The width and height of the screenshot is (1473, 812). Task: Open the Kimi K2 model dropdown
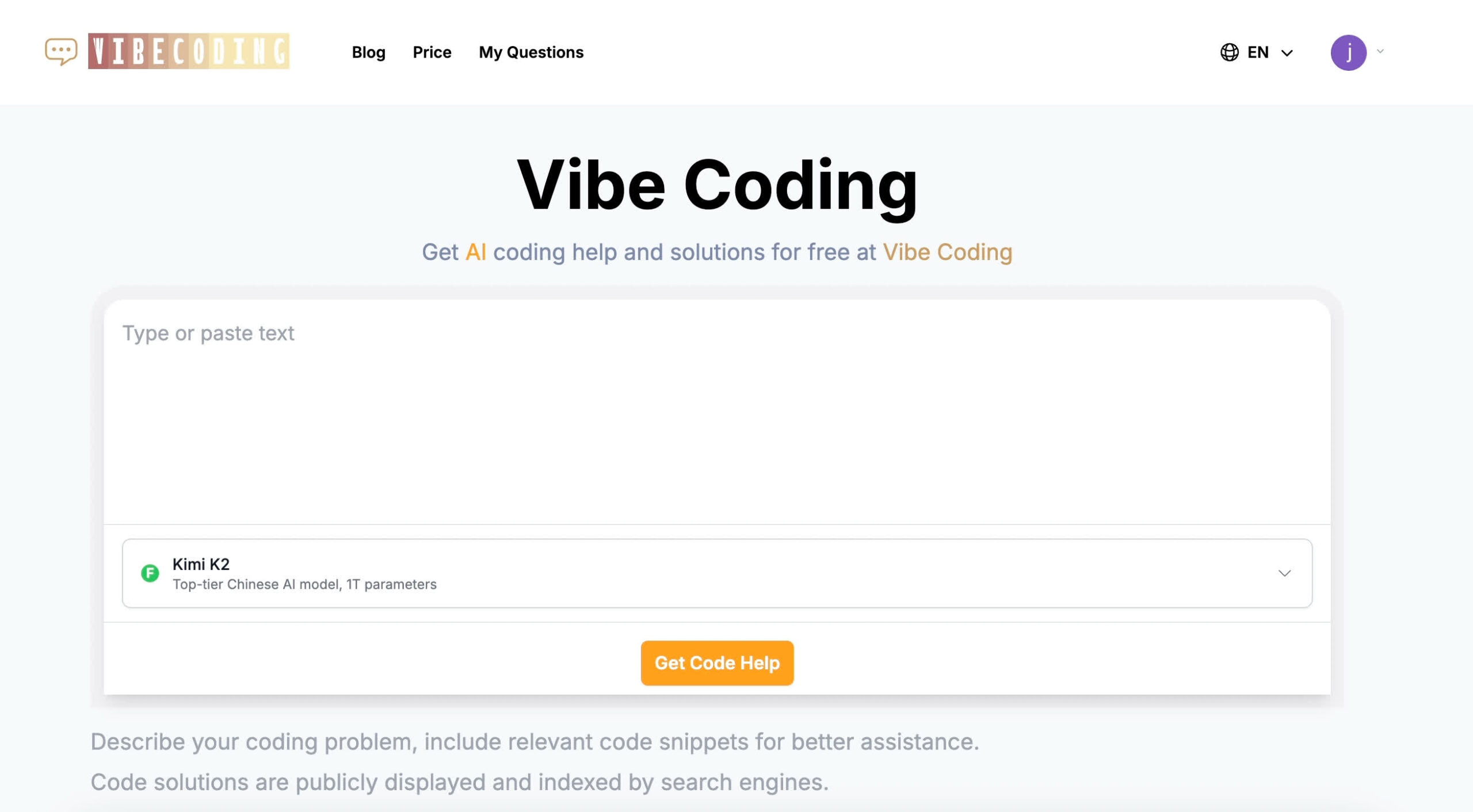[716, 573]
